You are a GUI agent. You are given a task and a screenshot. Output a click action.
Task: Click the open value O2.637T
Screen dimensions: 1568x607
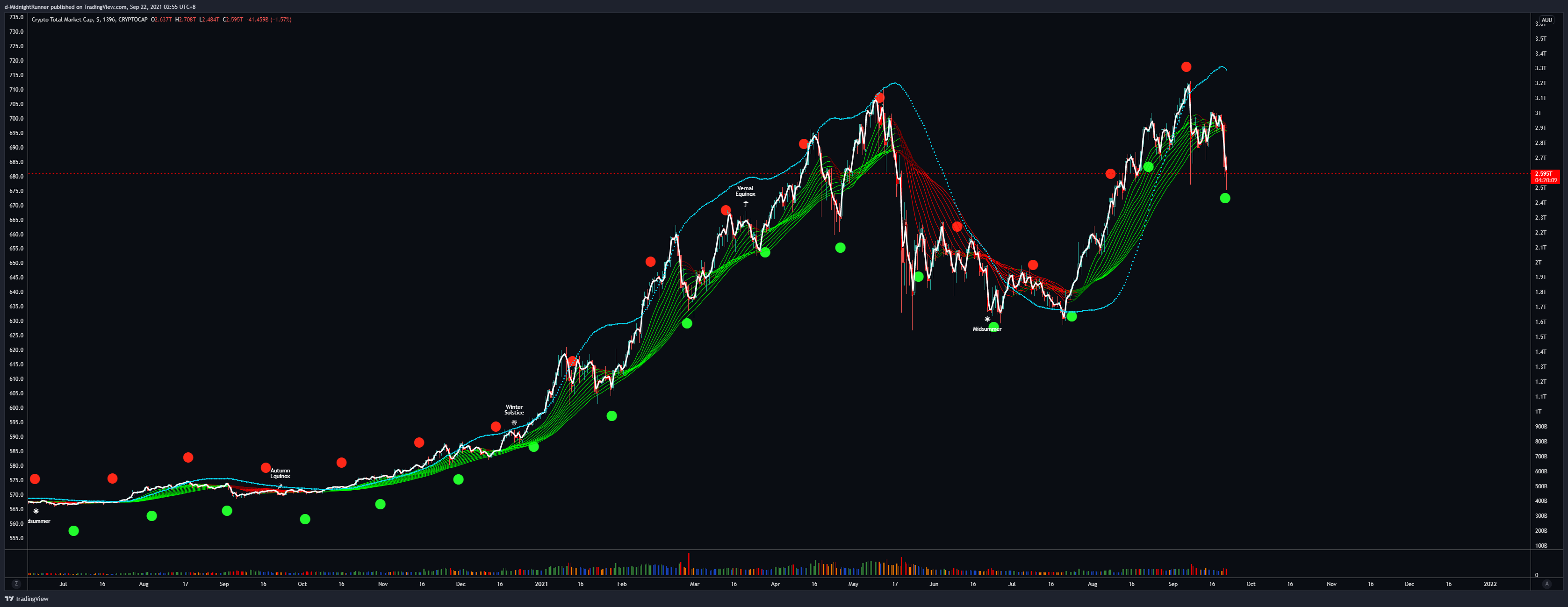(x=161, y=20)
